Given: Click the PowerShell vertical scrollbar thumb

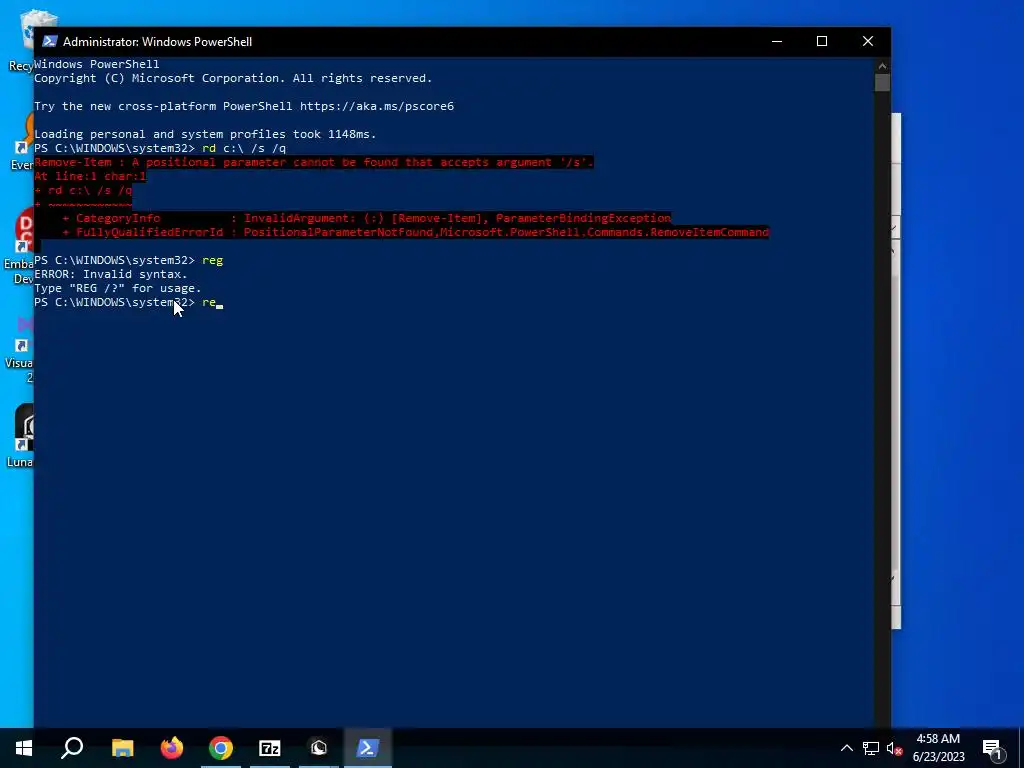Looking at the screenshot, I should coord(882,82).
